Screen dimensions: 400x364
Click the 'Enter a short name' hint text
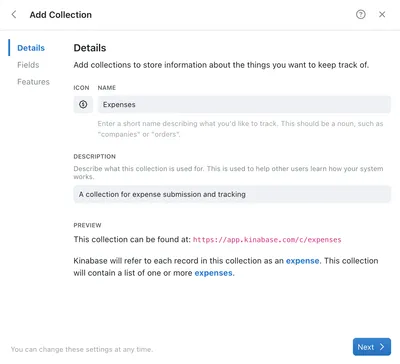[x=240, y=129]
